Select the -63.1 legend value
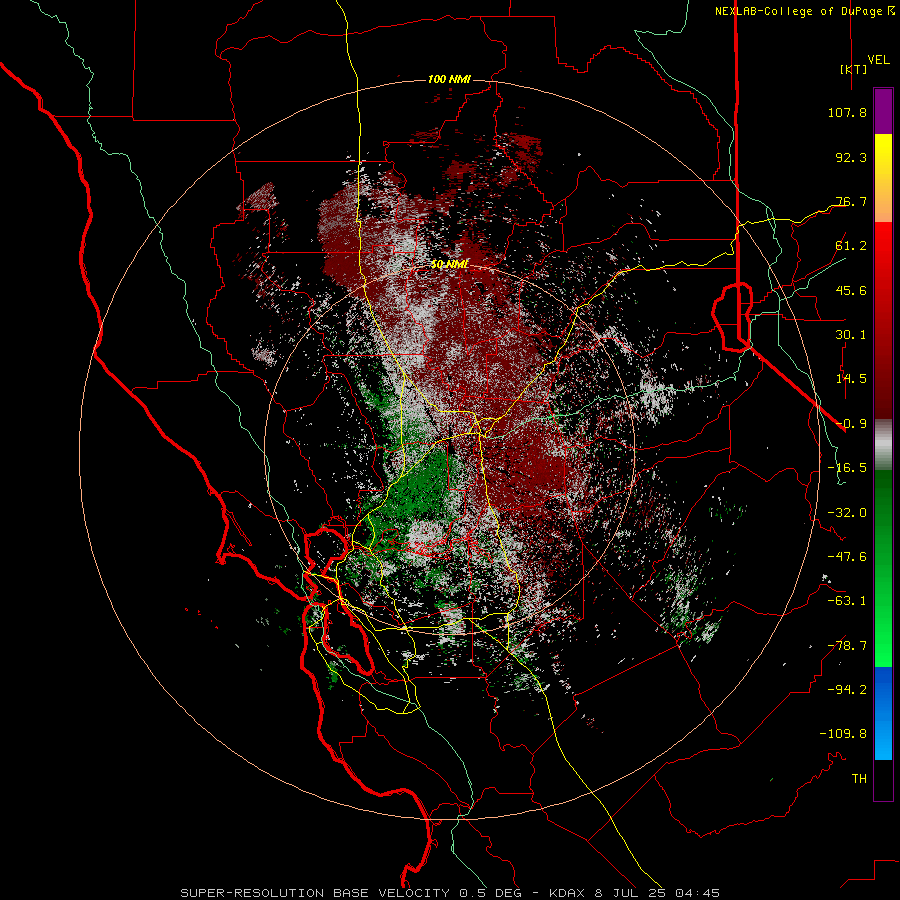The width and height of the screenshot is (900, 900). pyautogui.click(x=847, y=601)
